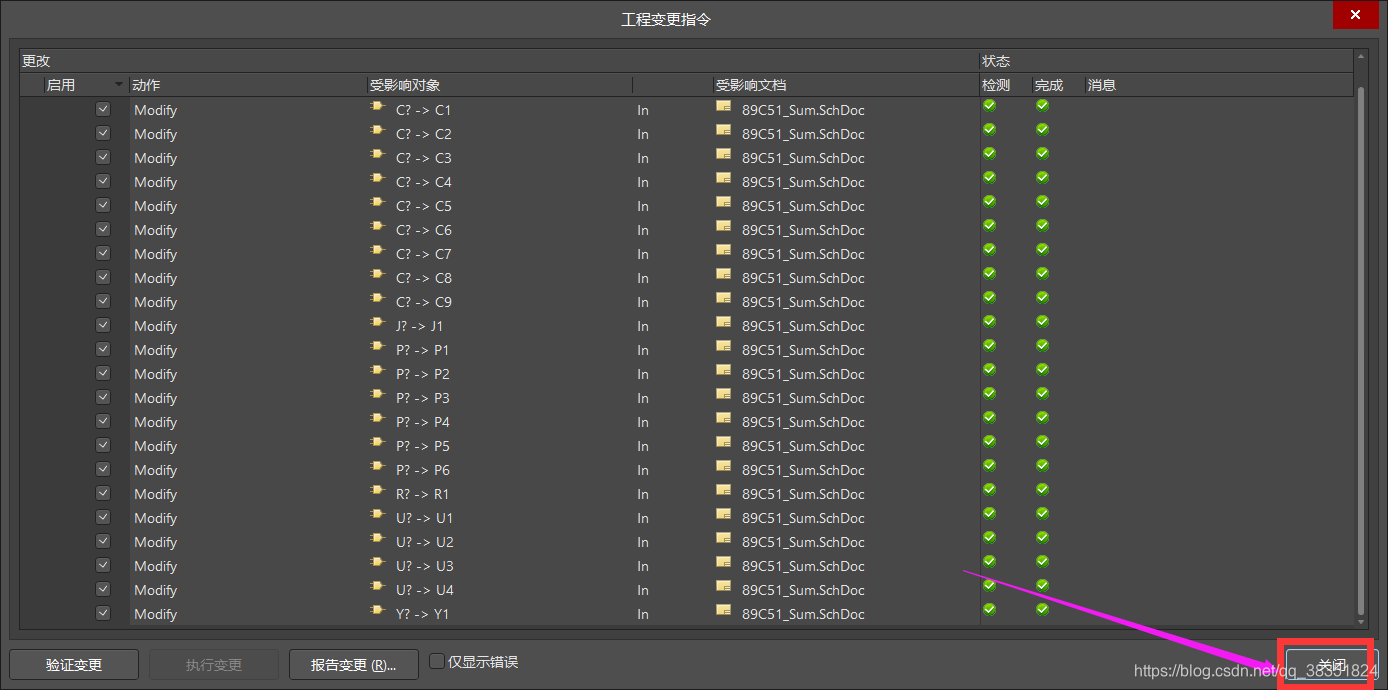1388x690 pixels.
Task: Uncheck the enable checkbox for C? -> C2
Action: point(103,133)
